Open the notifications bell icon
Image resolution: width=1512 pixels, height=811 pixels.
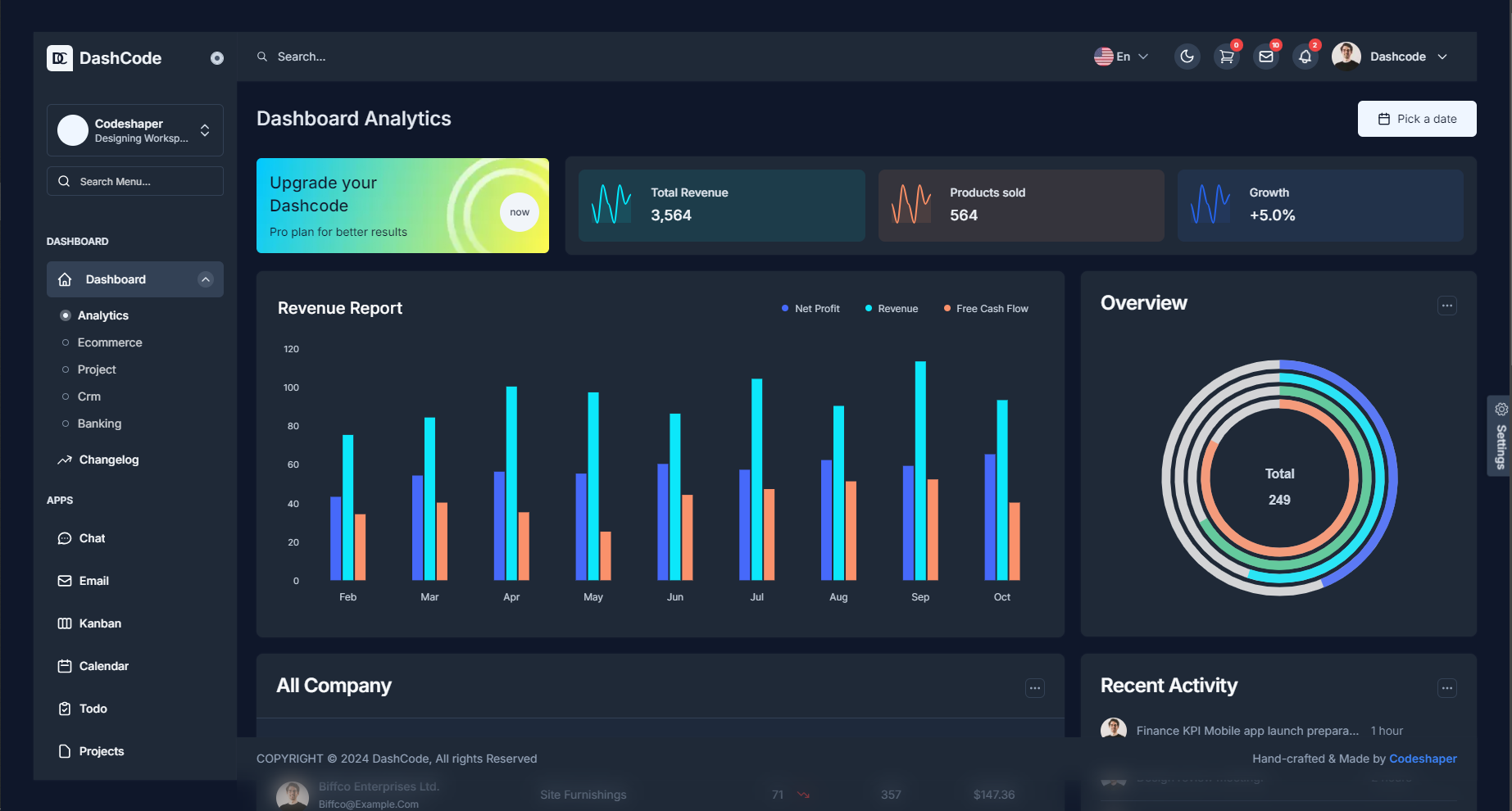coord(1305,57)
